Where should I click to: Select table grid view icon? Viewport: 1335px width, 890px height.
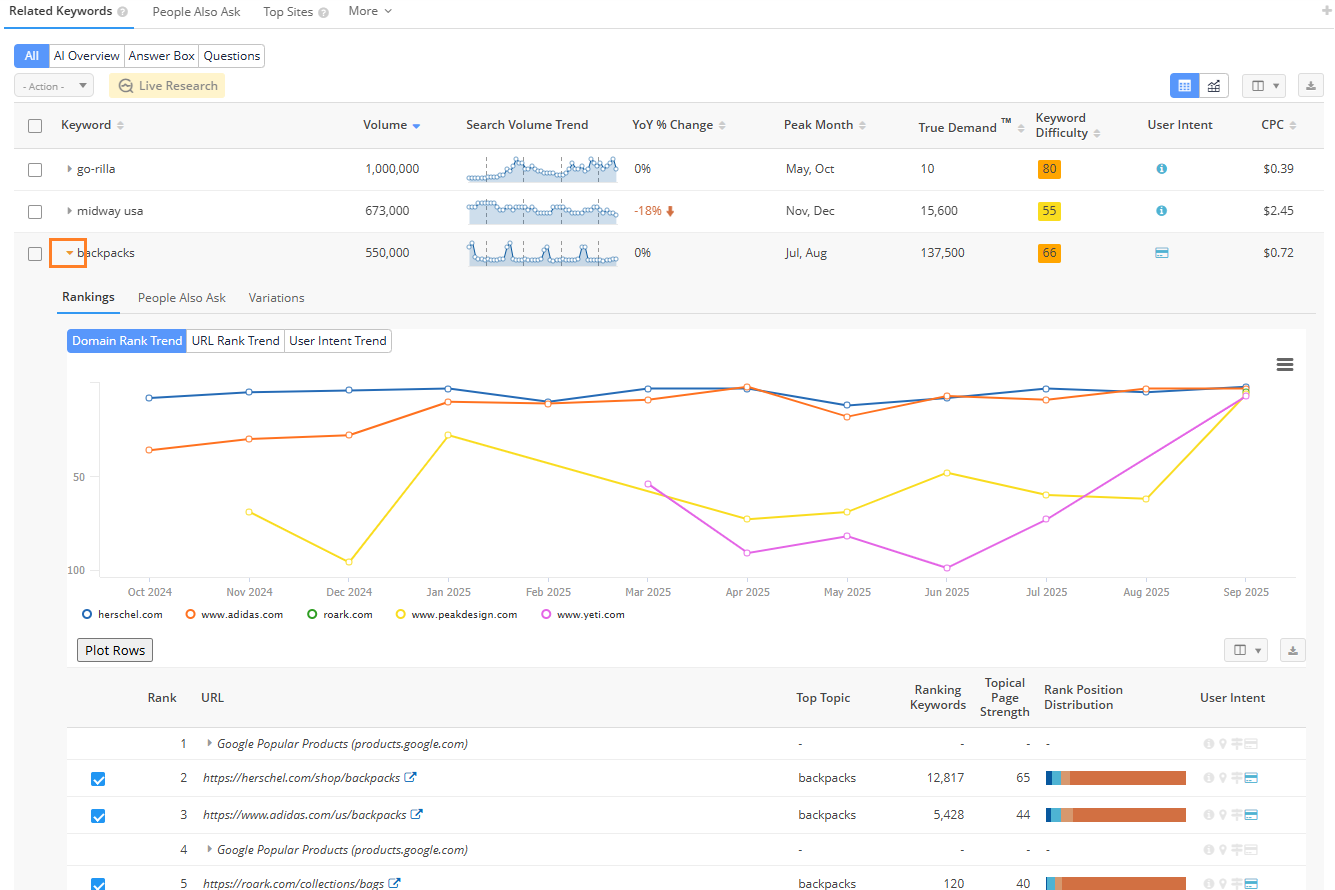click(x=1185, y=86)
